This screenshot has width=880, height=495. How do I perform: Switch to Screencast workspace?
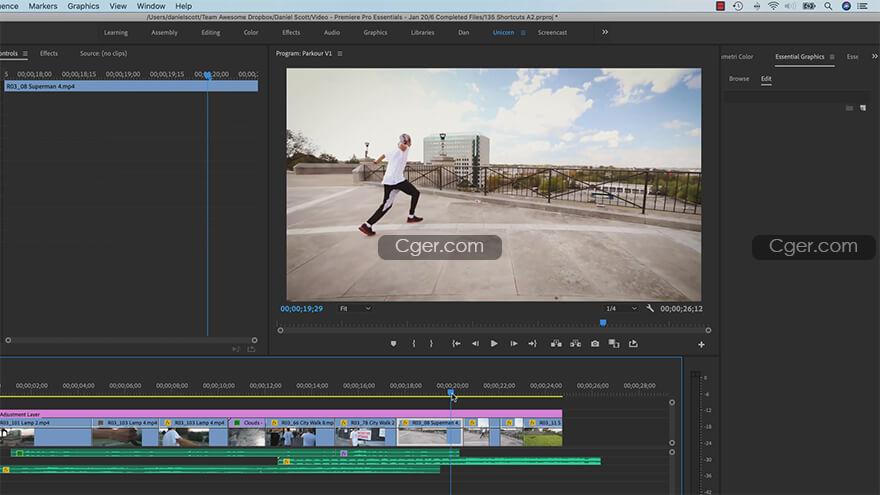tap(552, 33)
